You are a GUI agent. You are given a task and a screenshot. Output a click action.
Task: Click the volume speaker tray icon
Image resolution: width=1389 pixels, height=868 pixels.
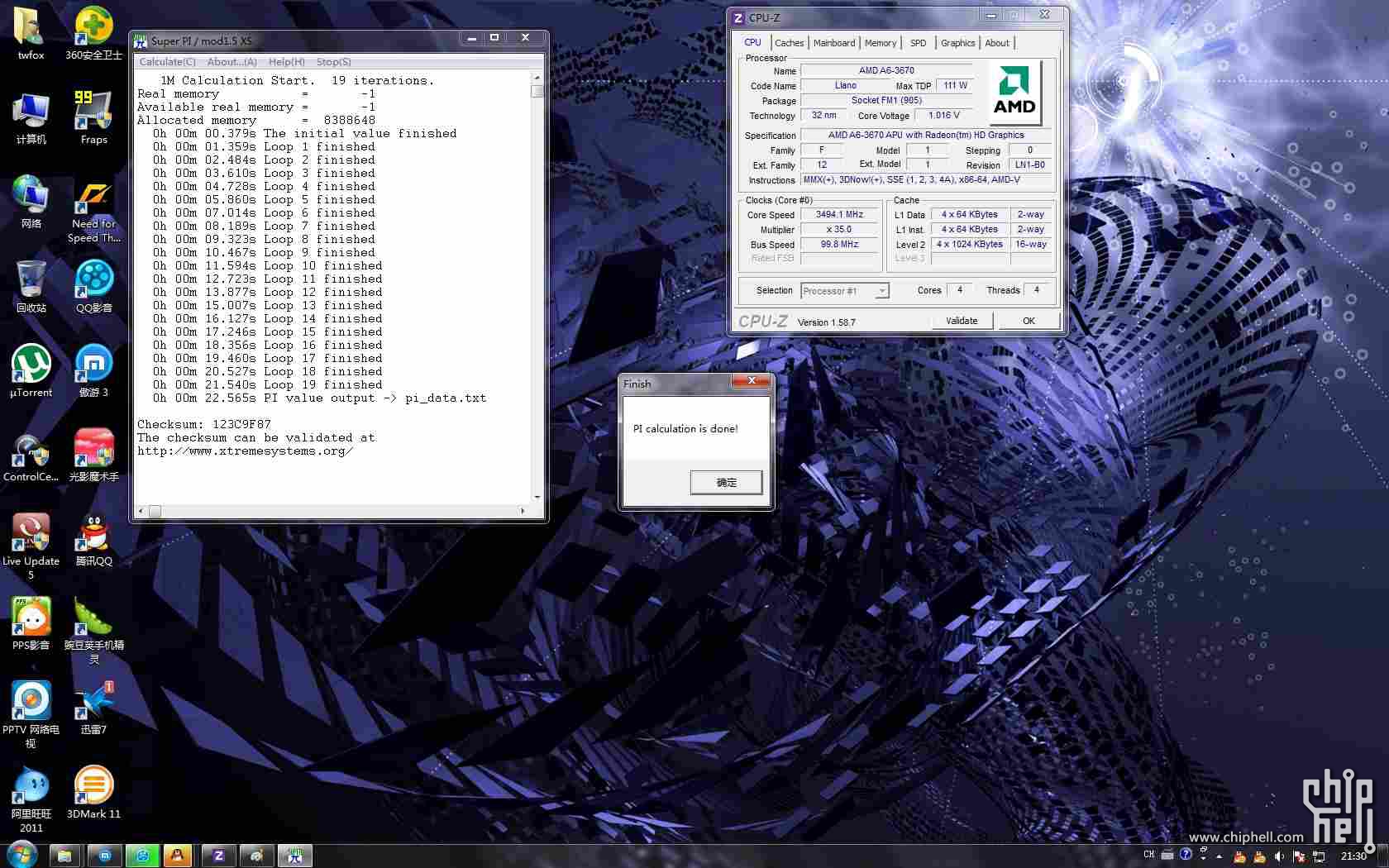[1279, 856]
